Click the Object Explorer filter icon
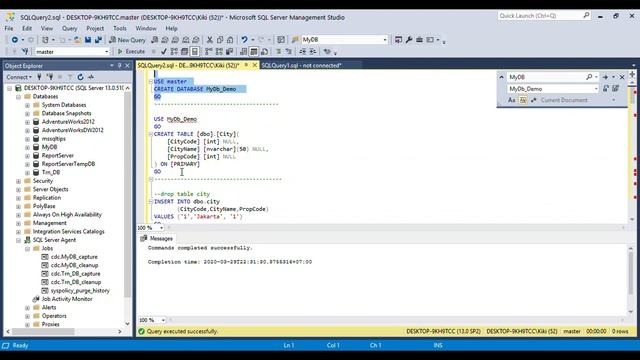The image size is (640, 360). 70,77
